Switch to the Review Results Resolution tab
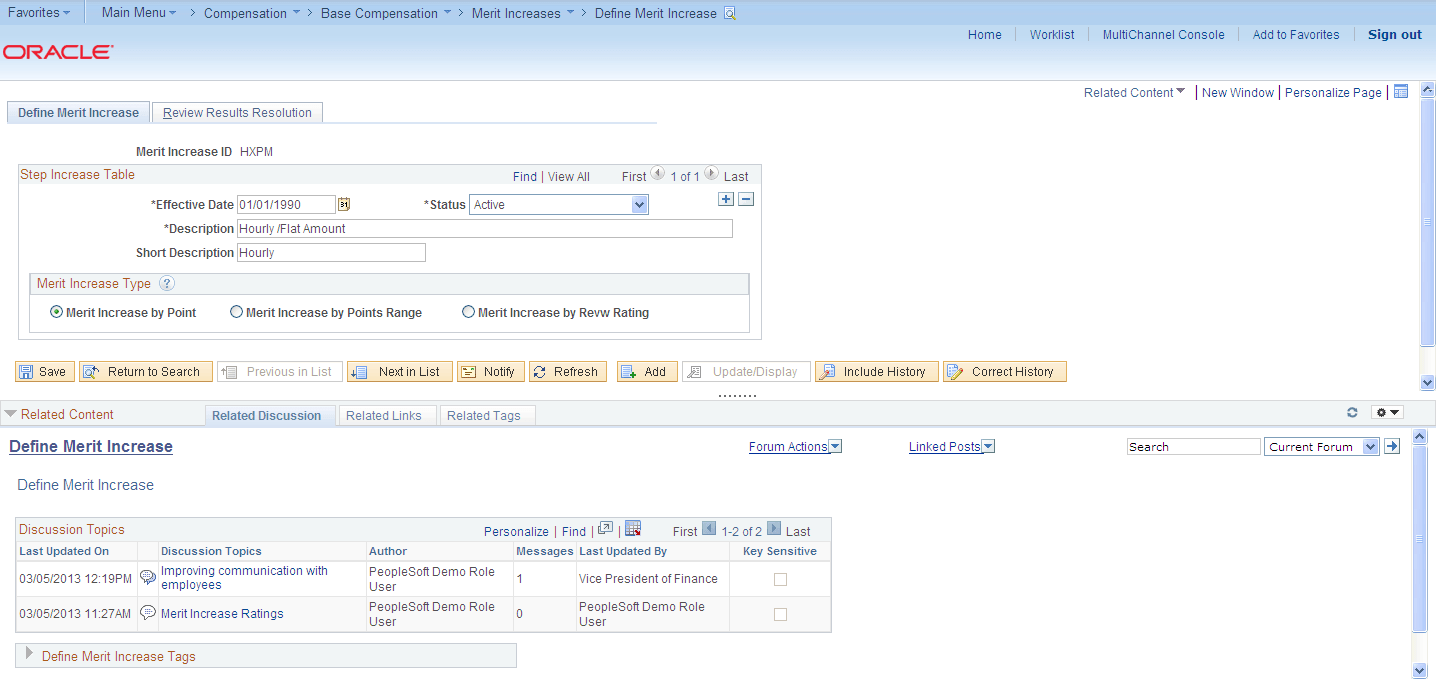The height and width of the screenshot is (679, 1436). tap(237, 112)
